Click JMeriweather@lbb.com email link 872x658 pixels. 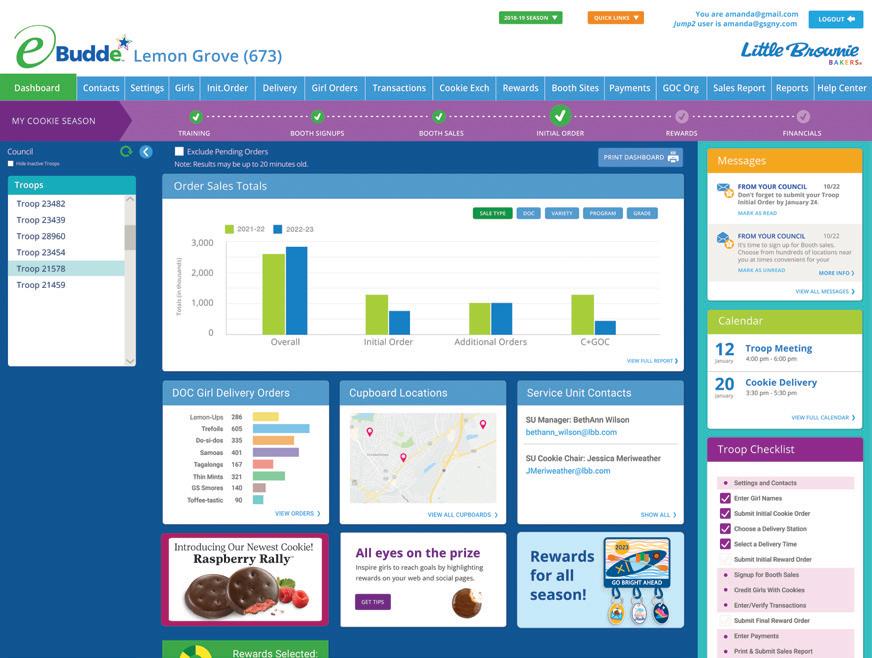tap(568, 471)
